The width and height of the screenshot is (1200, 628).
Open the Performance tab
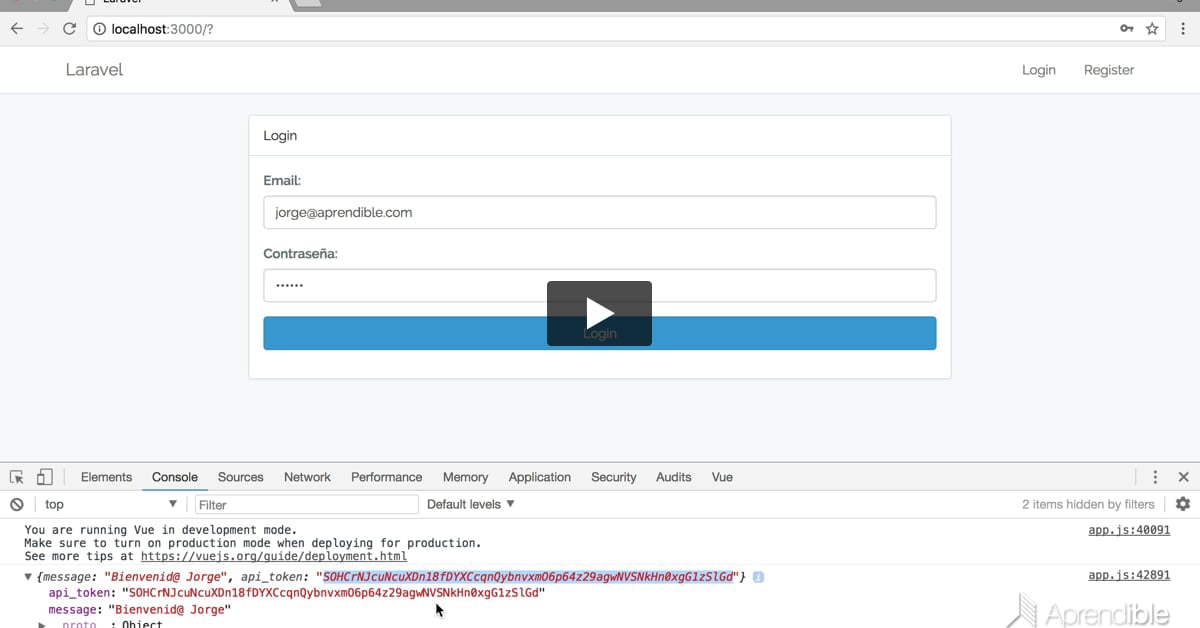coord(386,477)
